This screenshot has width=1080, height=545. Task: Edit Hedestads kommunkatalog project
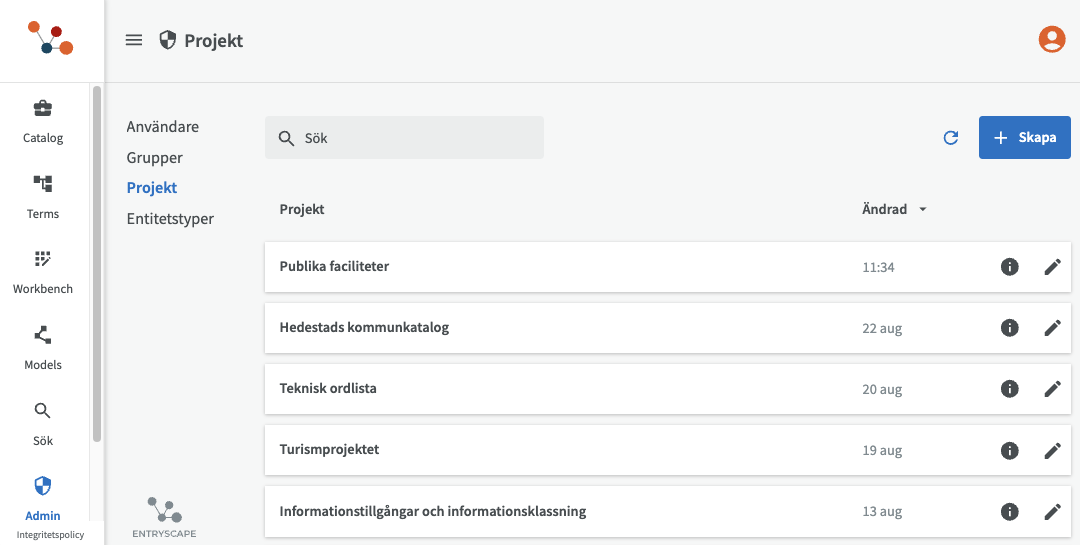click(1052, 328)
